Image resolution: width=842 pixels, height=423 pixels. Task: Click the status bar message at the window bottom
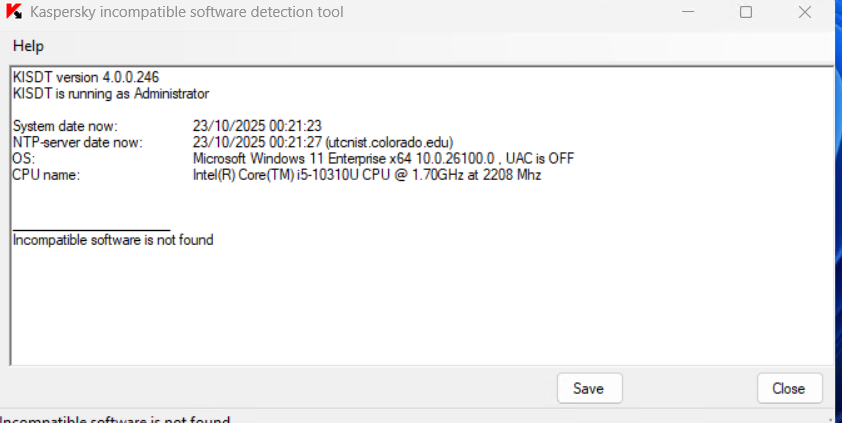[115, 419]
